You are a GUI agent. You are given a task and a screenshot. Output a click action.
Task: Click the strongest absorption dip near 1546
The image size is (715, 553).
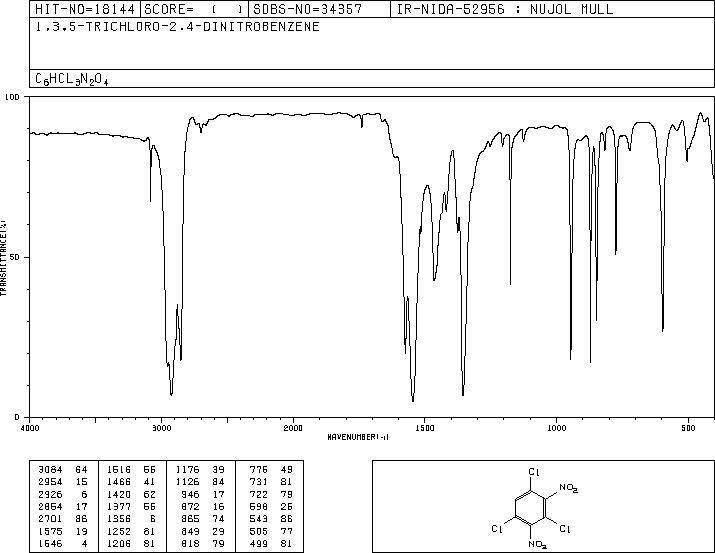(x=413, y=399)
